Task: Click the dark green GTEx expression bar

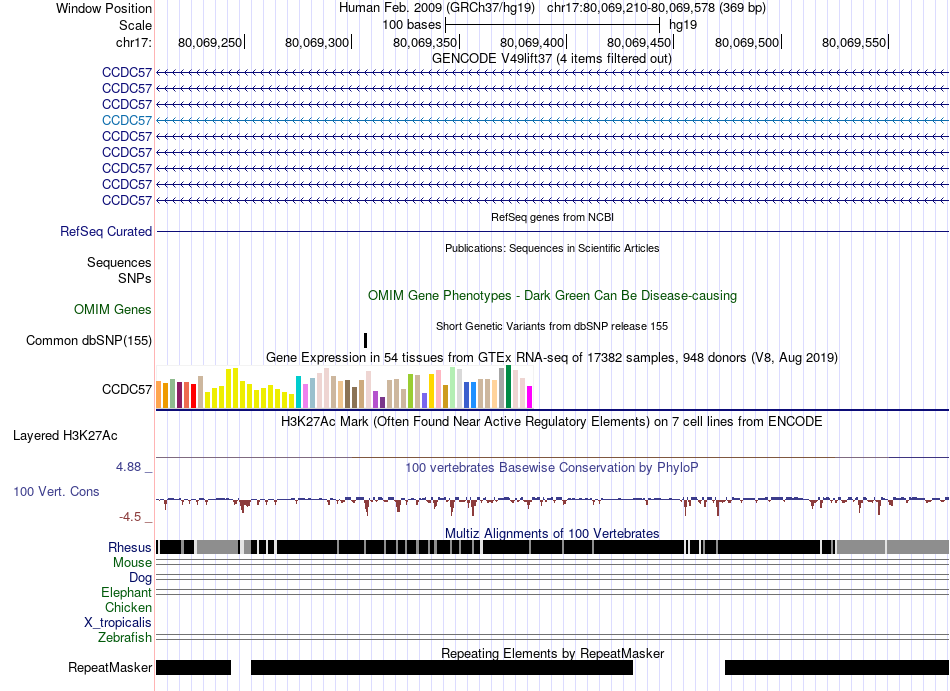Action: tap(508, 386)
